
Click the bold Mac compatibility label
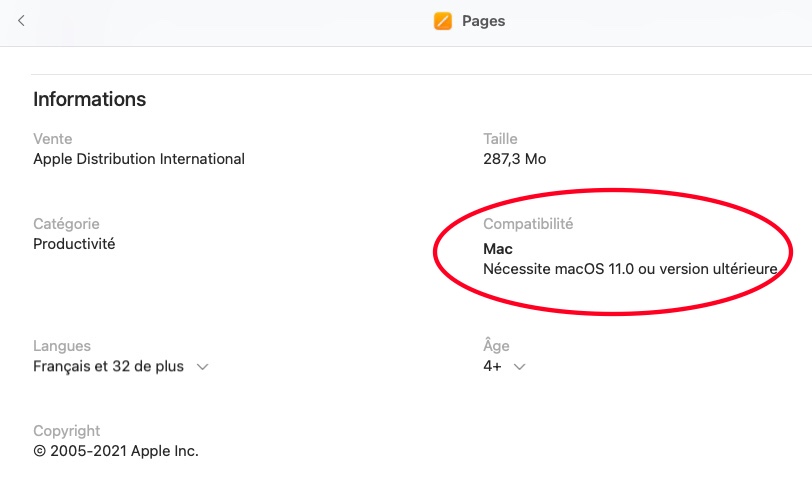498,249
